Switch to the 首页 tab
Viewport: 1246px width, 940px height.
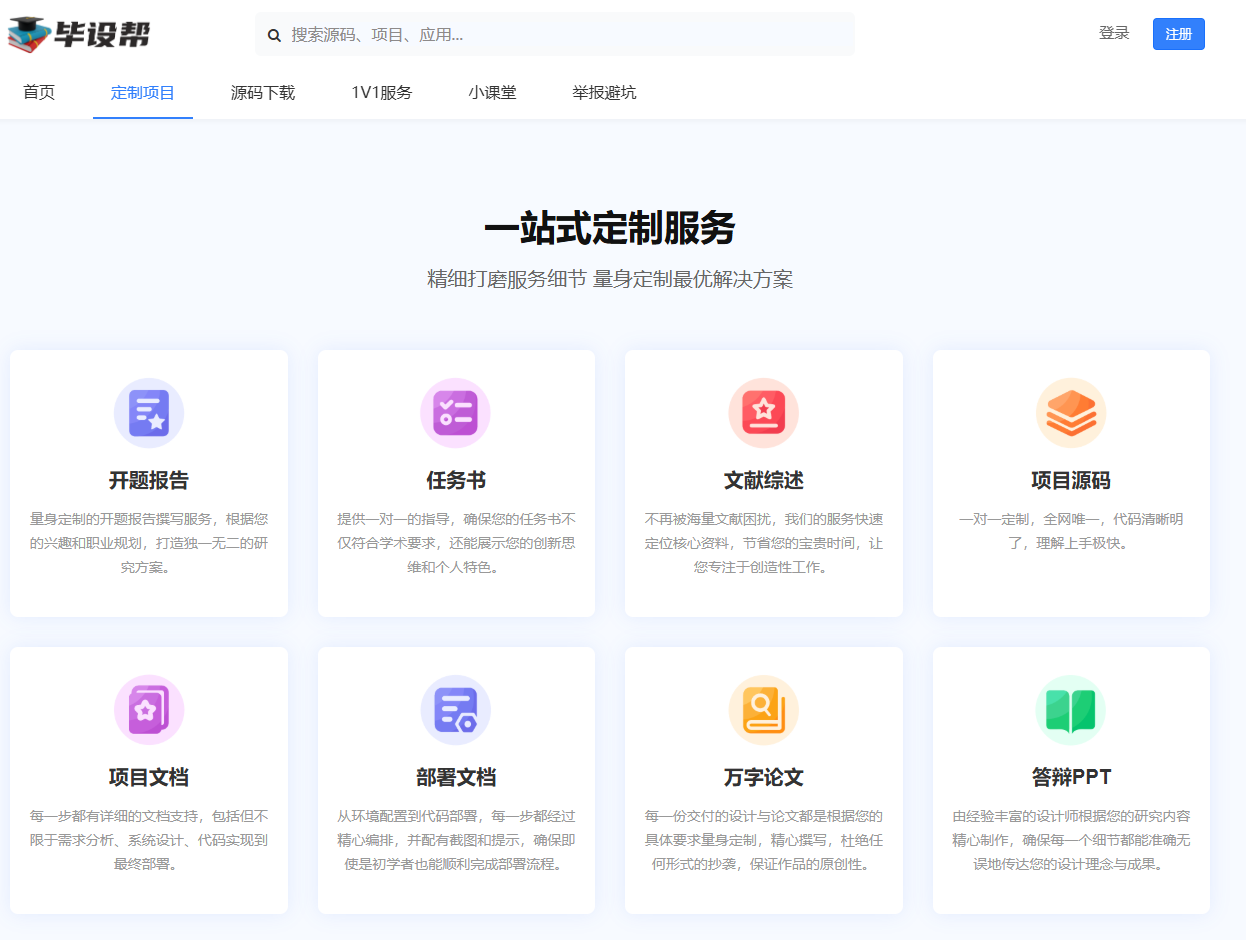point(38,93)
